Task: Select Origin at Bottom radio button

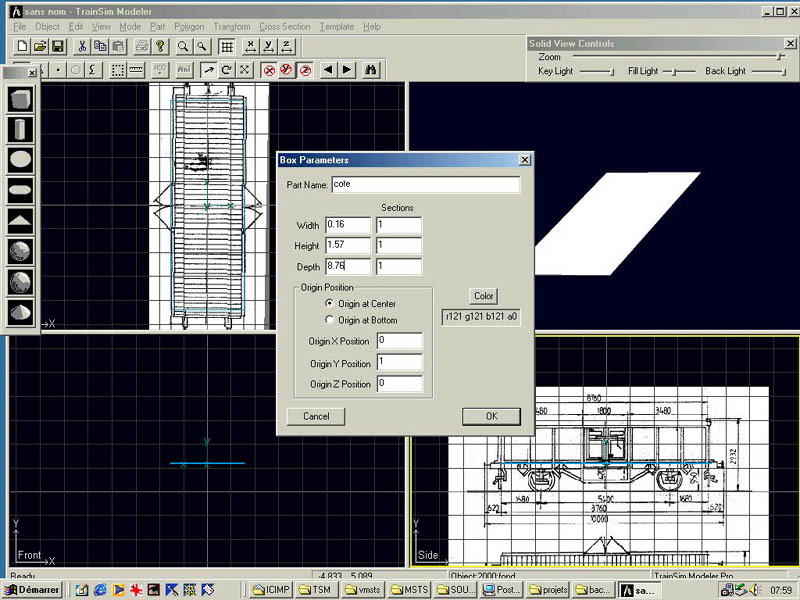Action: coord(330,320)
